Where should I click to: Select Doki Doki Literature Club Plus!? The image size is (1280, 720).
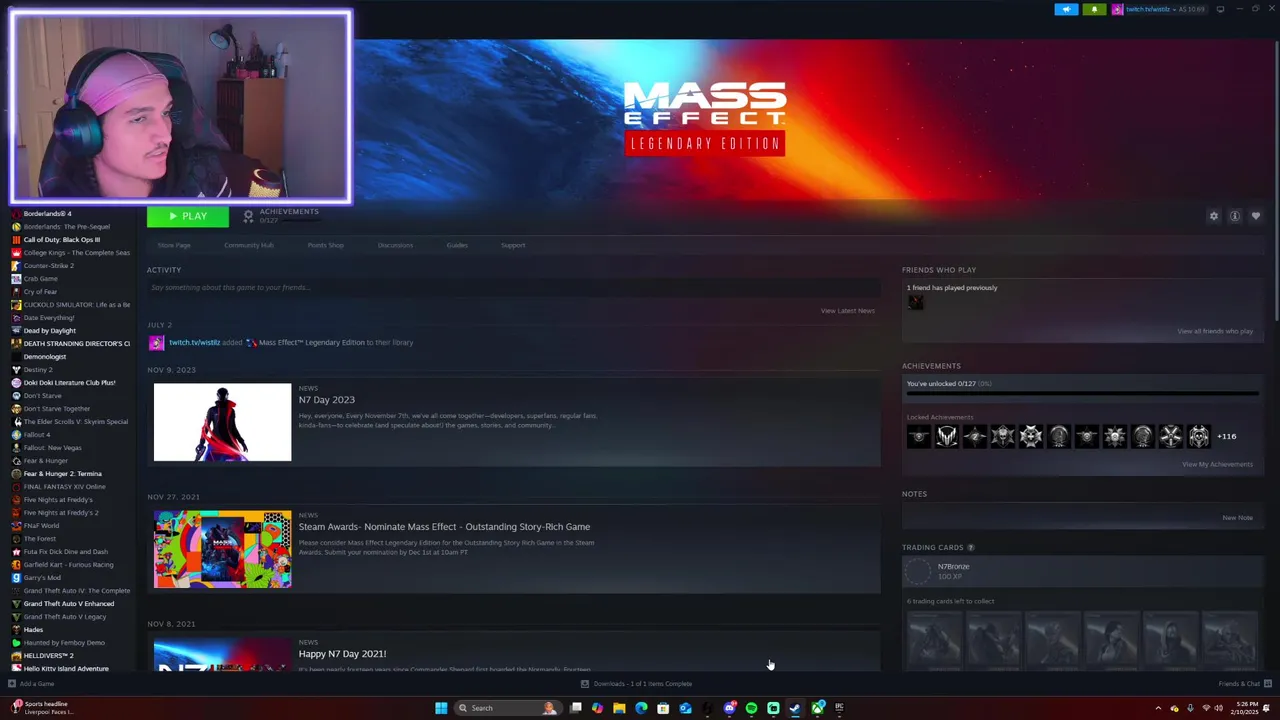point(69,383)
